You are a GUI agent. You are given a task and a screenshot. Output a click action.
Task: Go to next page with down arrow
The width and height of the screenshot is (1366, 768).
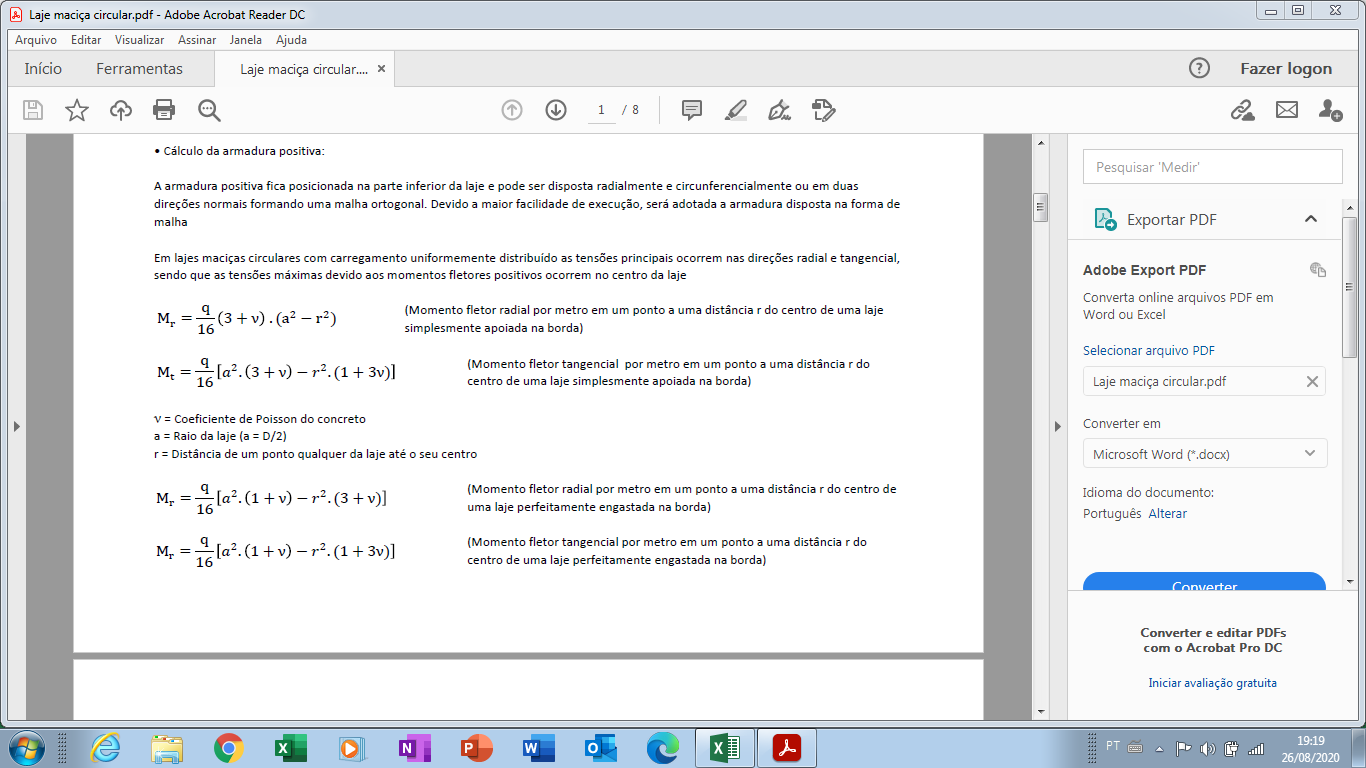pyautogui.click(x=556, y=110)
